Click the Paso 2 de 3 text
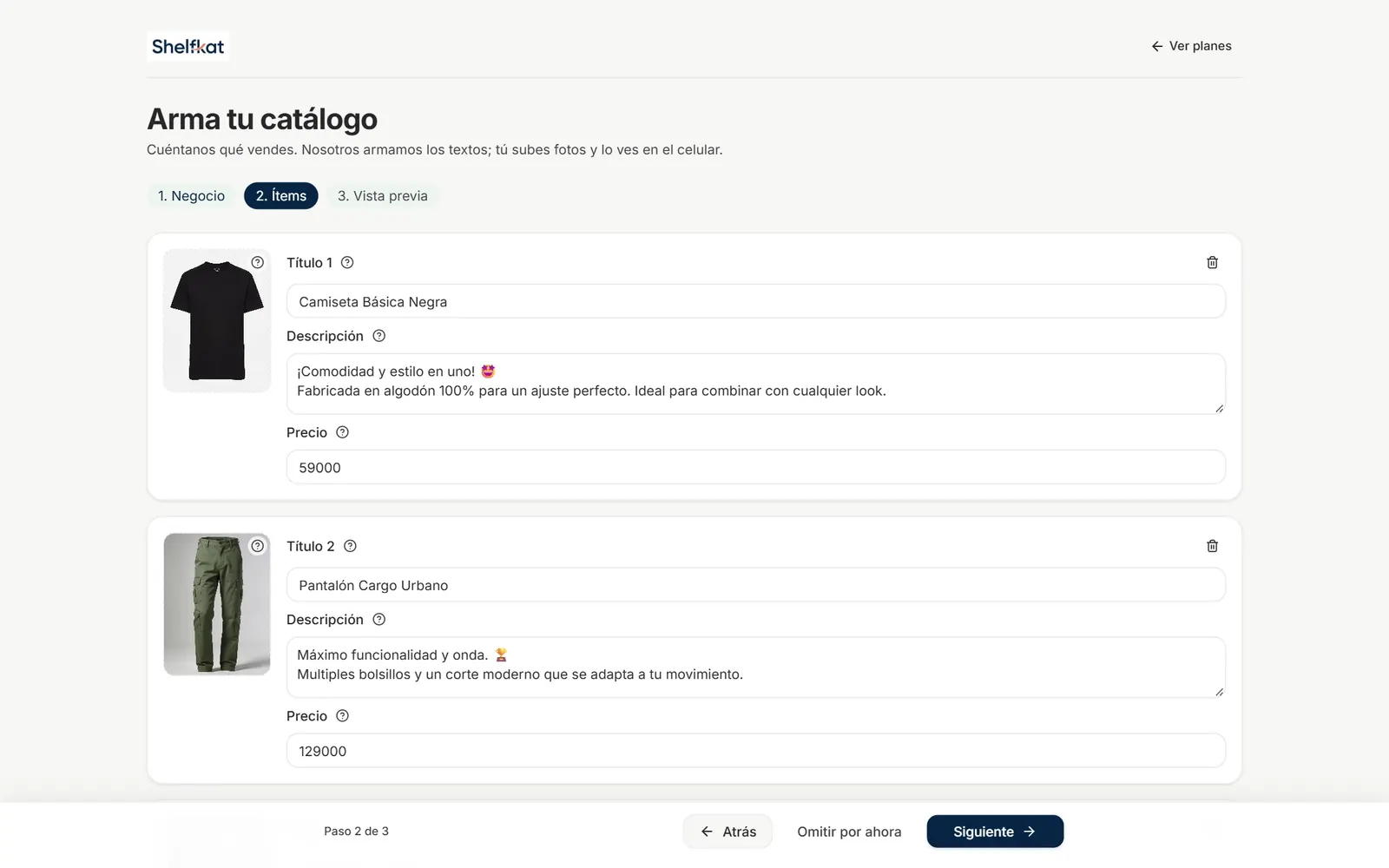 (x=357, y=832)
